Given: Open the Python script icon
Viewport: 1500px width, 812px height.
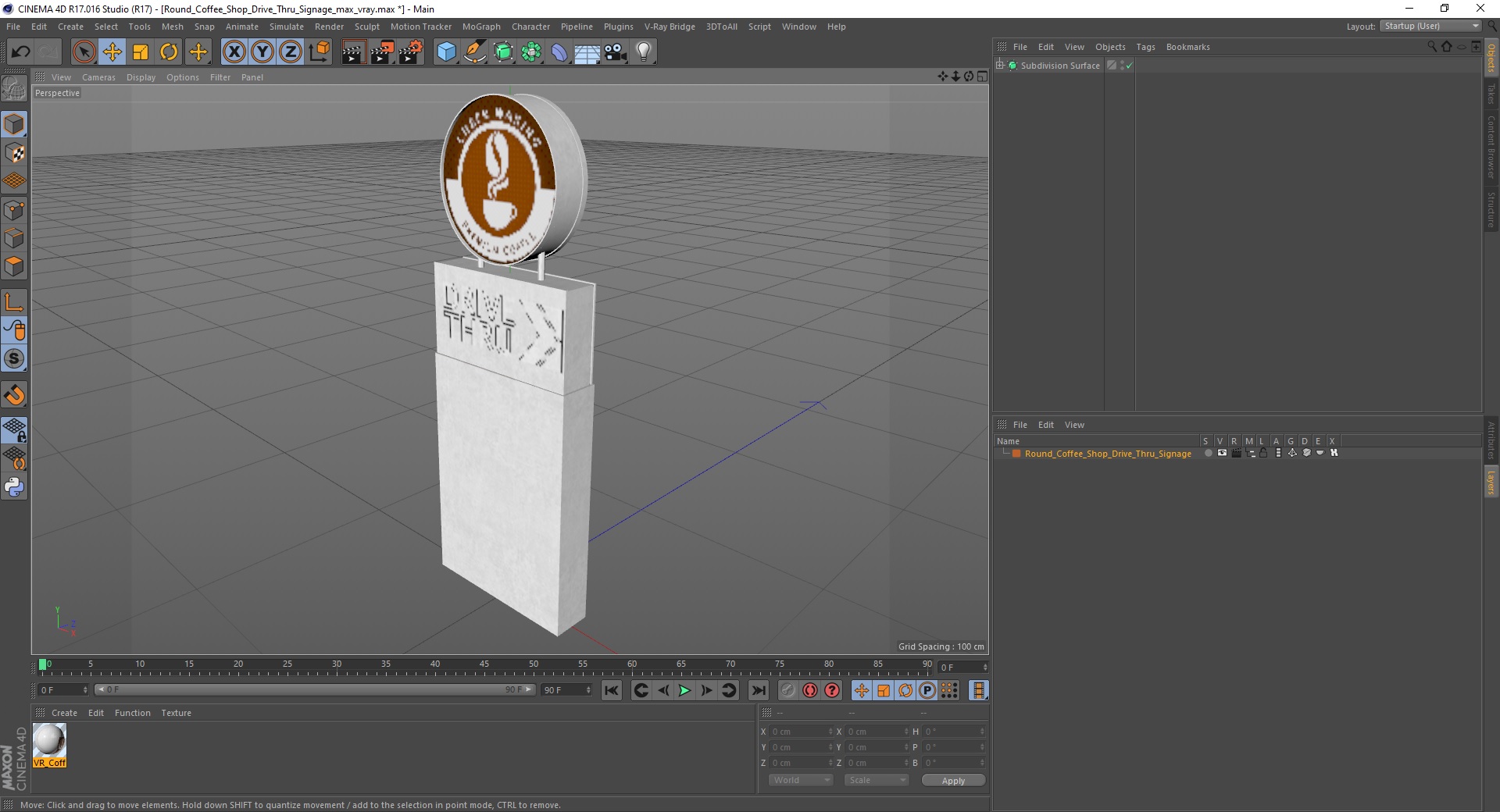Looking at the screenshot, I should [14, 487].
